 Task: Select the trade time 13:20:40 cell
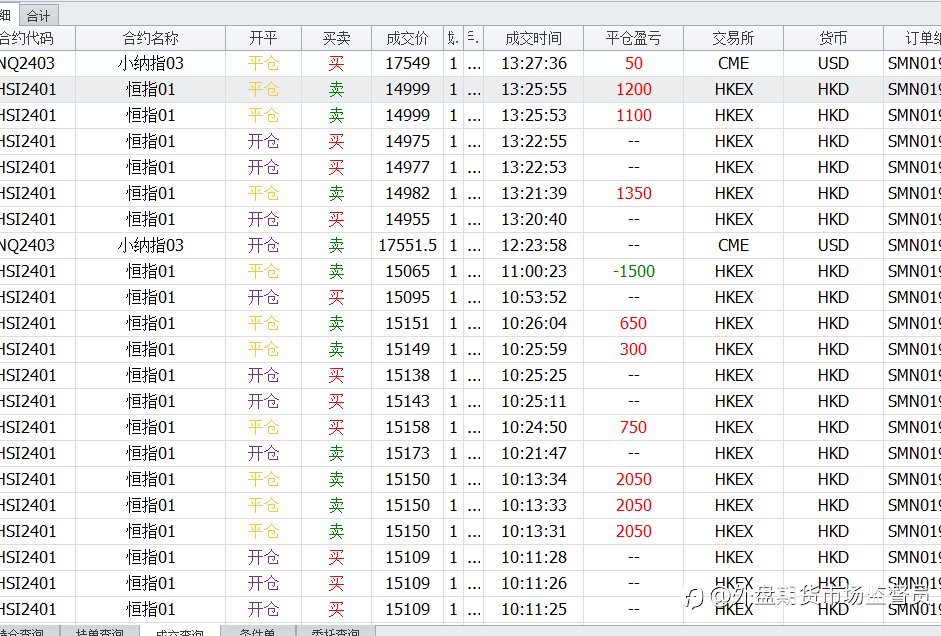534,220
